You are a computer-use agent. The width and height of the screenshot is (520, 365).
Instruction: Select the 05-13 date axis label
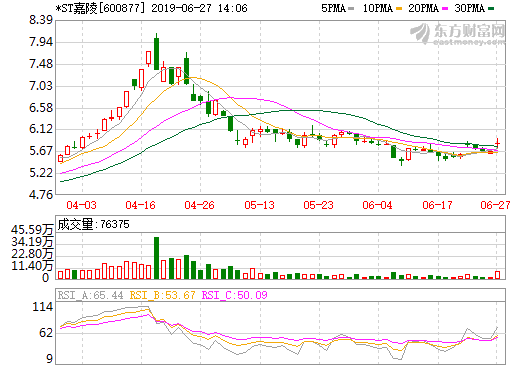pos(259,205)
